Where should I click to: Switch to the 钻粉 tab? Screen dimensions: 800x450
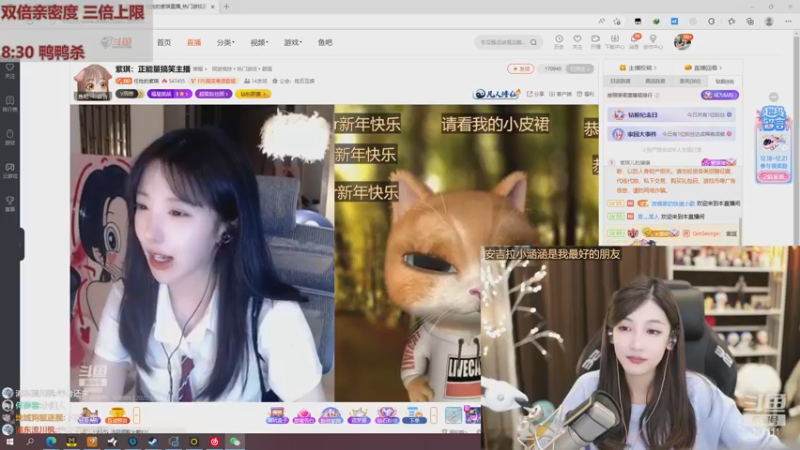(724, 81)
